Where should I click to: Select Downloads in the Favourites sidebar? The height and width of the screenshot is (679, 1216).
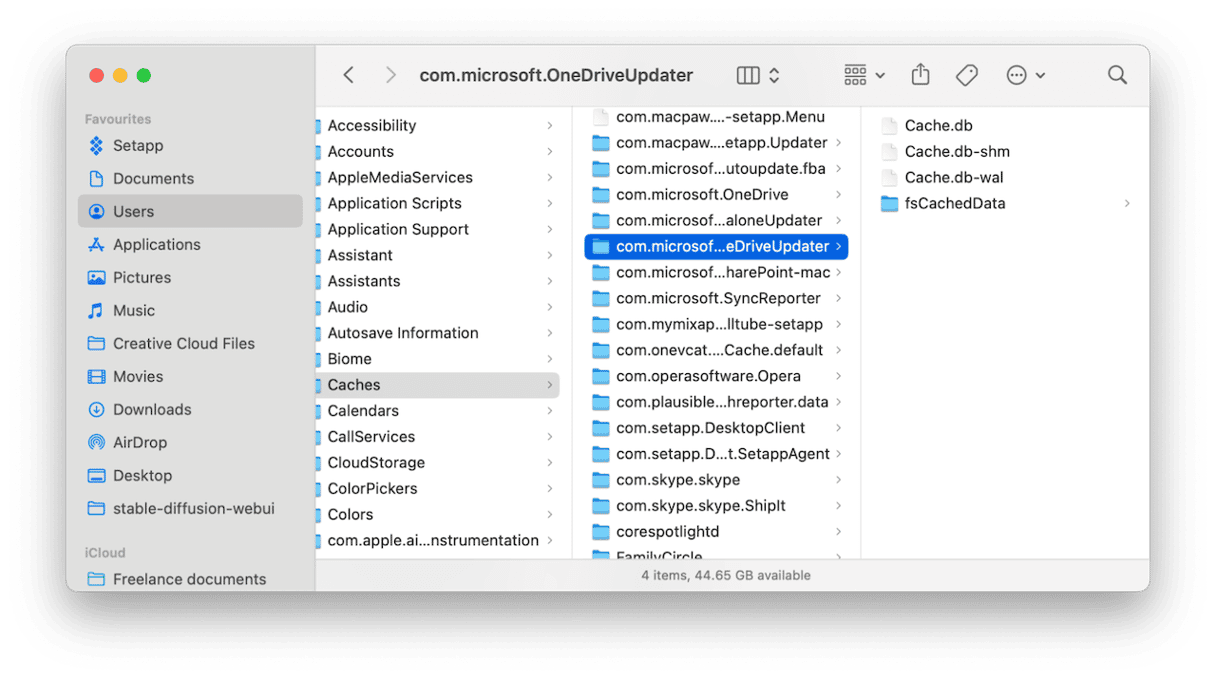(151, 409)
